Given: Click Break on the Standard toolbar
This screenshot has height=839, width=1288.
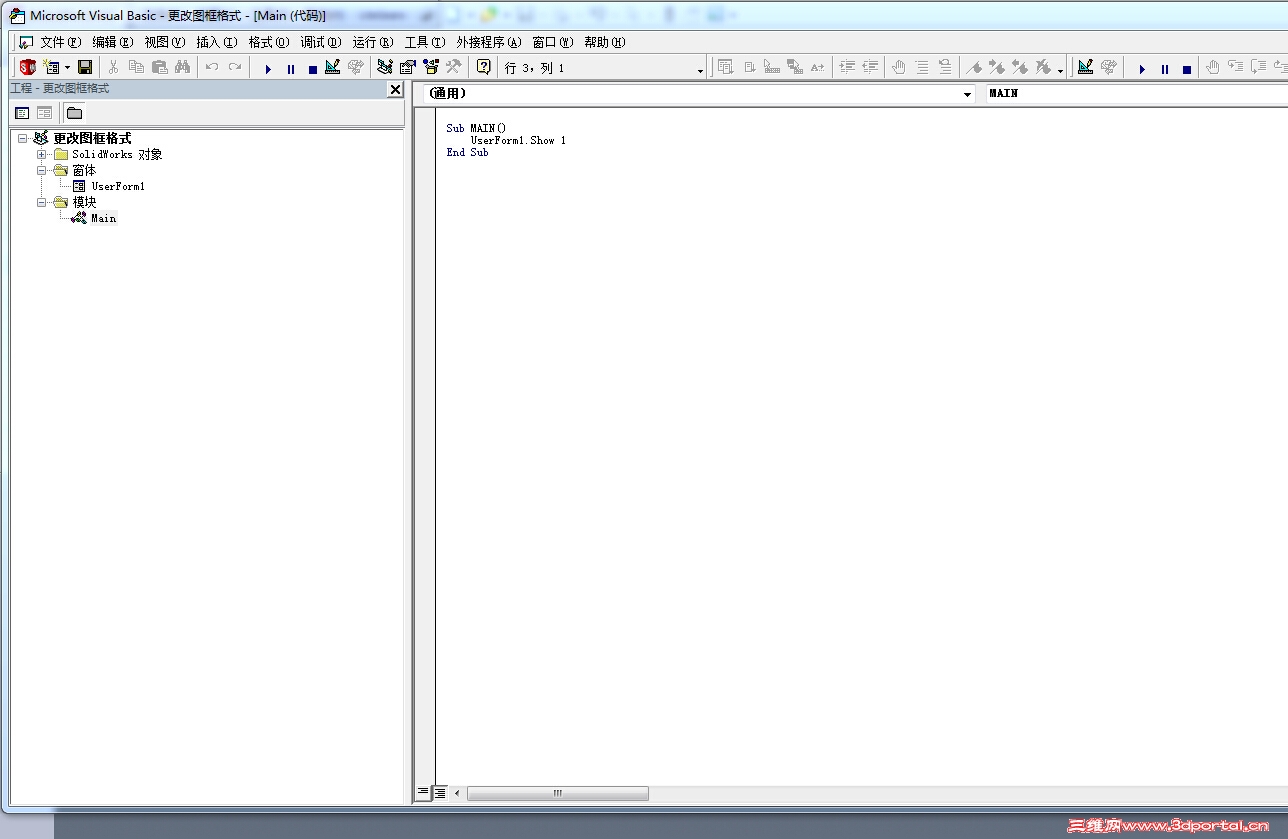Looking at the screenshot, I should coord(291,68).
